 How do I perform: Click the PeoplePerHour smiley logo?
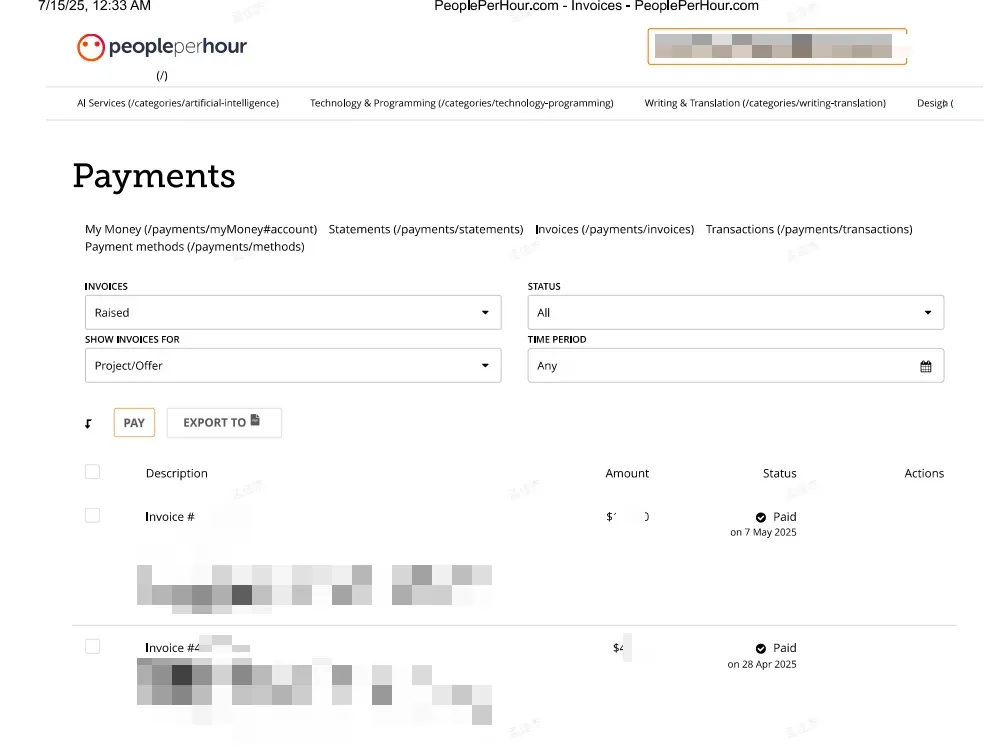(91, 47)
